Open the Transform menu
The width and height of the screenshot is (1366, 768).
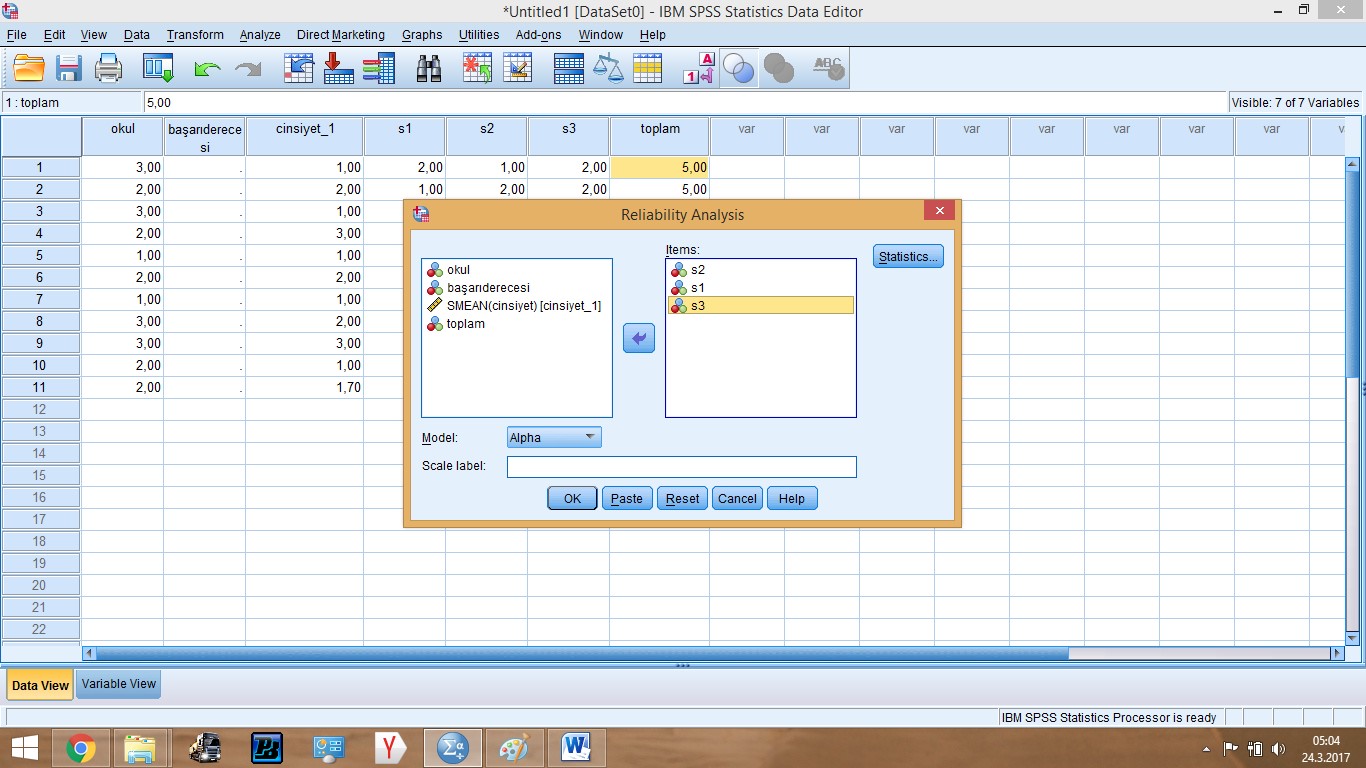(195, 34)
